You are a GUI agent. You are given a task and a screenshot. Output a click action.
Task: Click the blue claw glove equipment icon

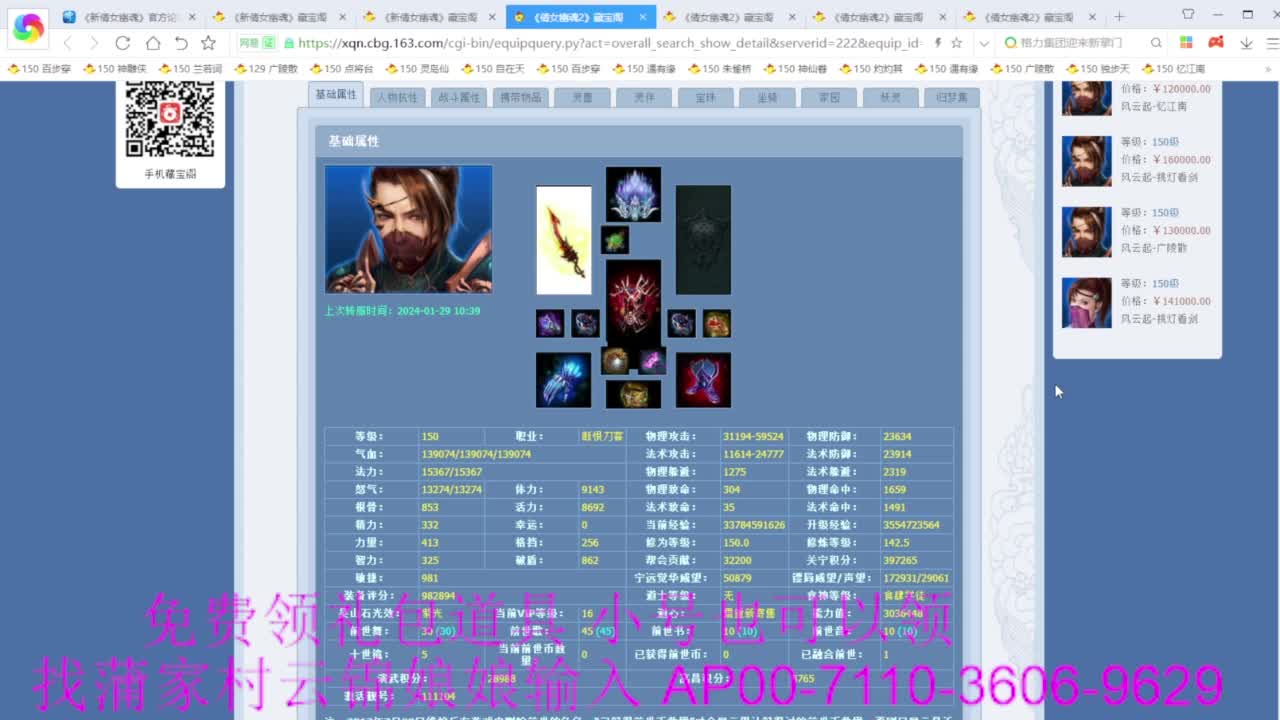563,380
